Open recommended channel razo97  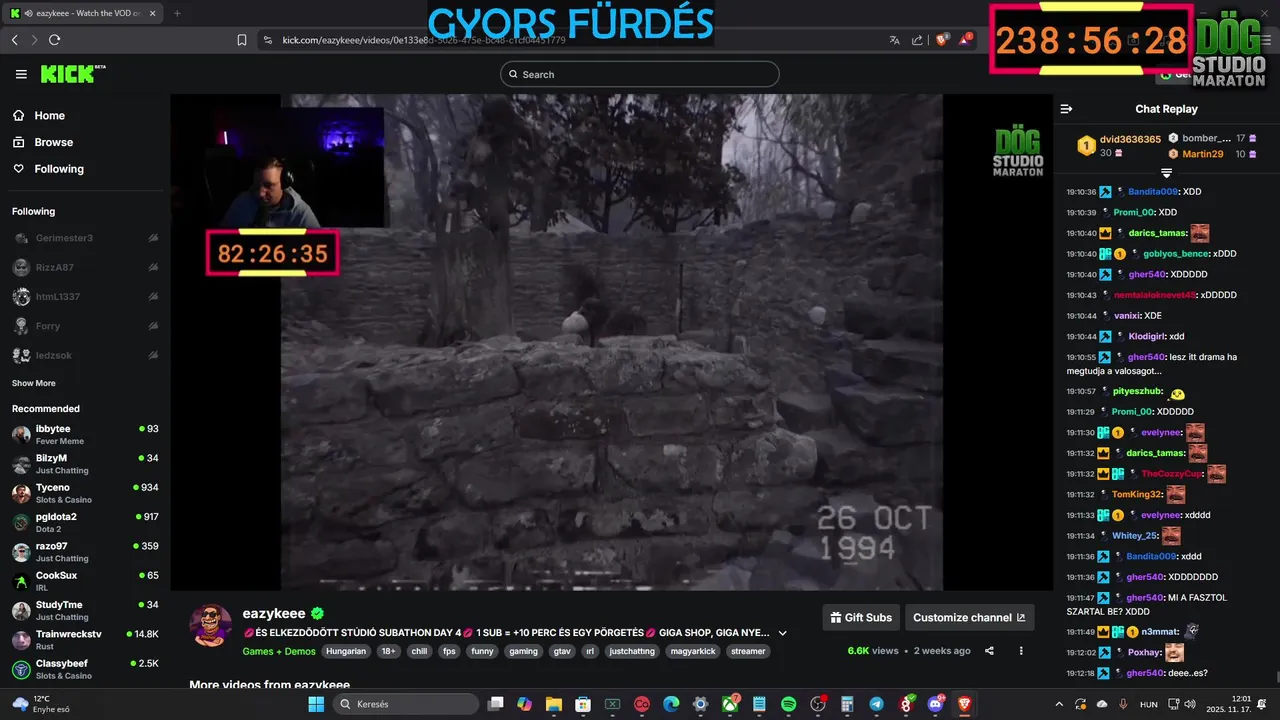click(85, 552)
